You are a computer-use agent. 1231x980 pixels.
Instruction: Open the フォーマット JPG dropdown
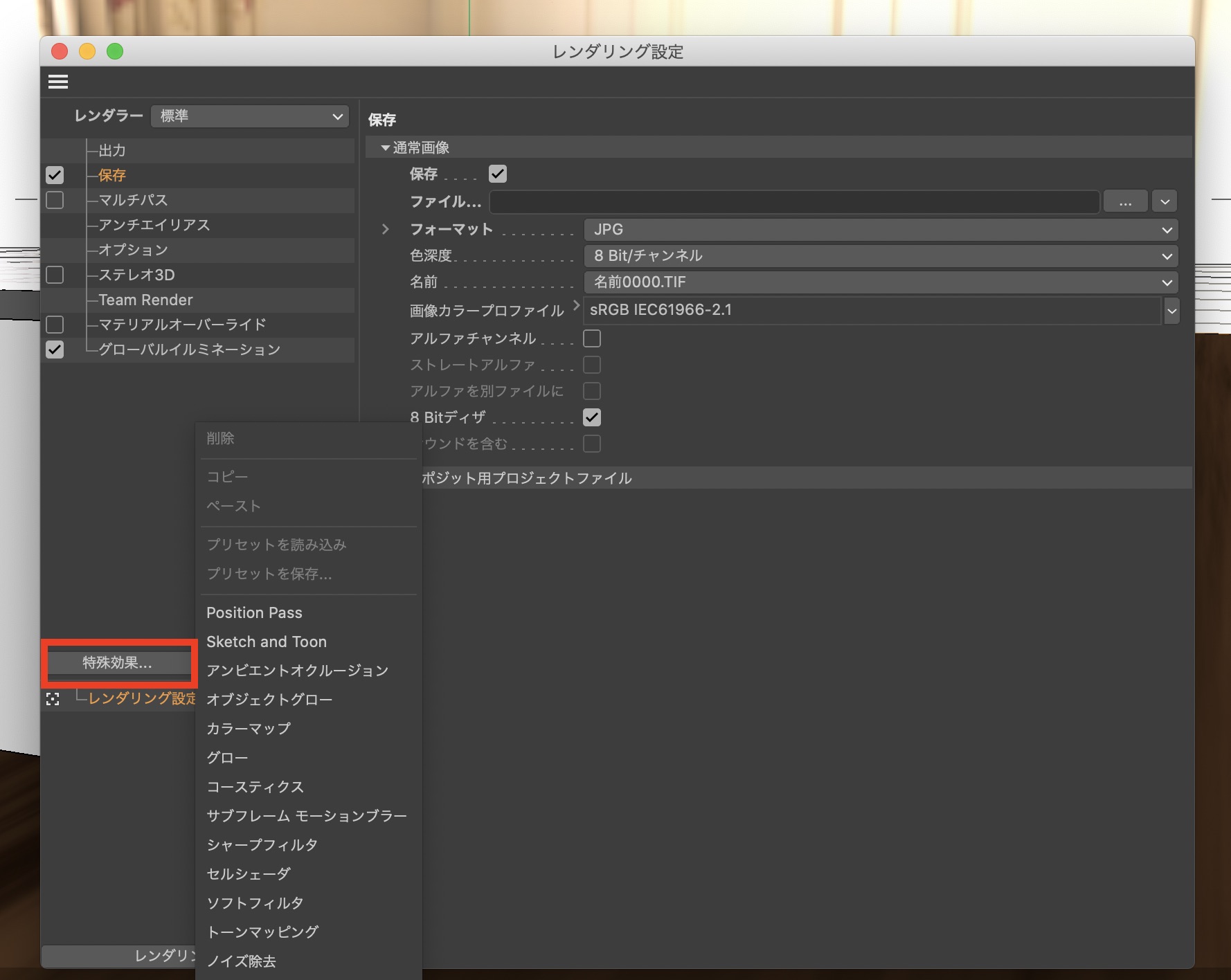(x=880, y=230)
